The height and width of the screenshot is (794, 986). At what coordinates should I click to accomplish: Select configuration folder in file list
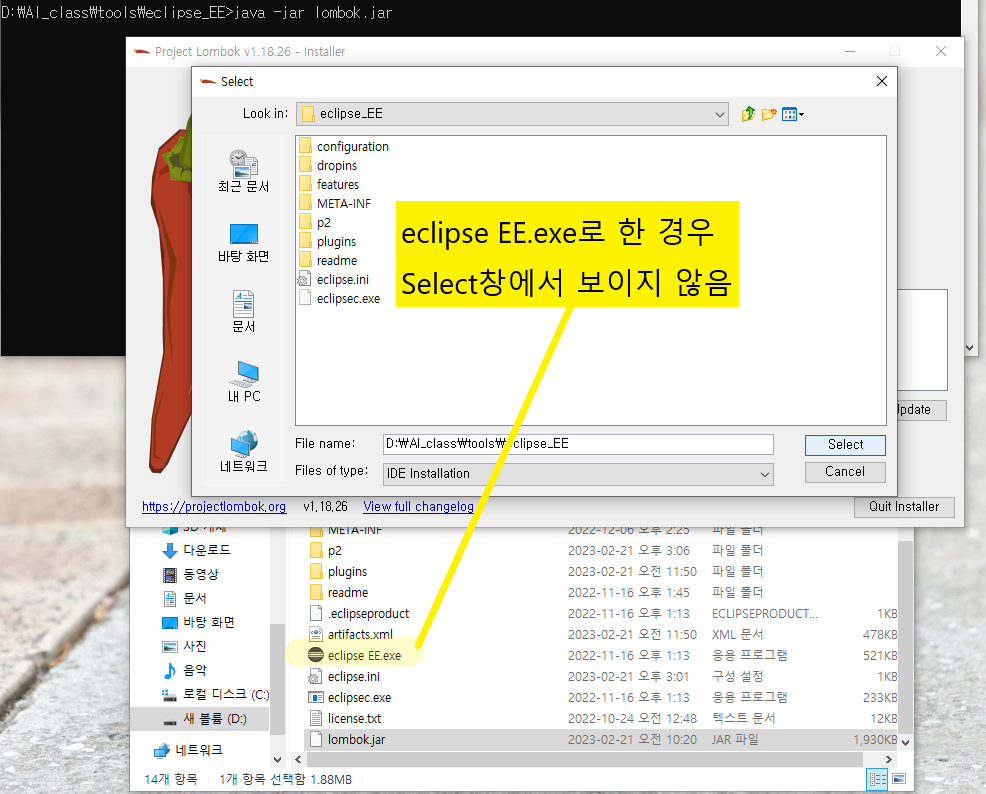(x=344, y=146)
